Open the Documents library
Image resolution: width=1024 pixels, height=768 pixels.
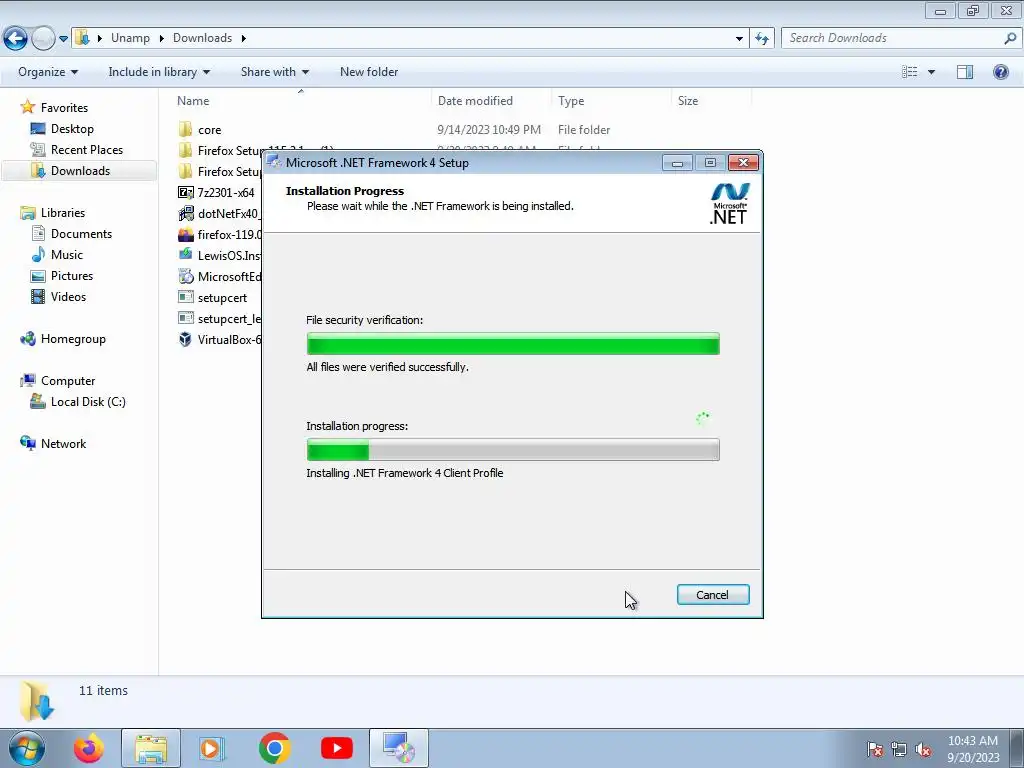tap(81, 234)
